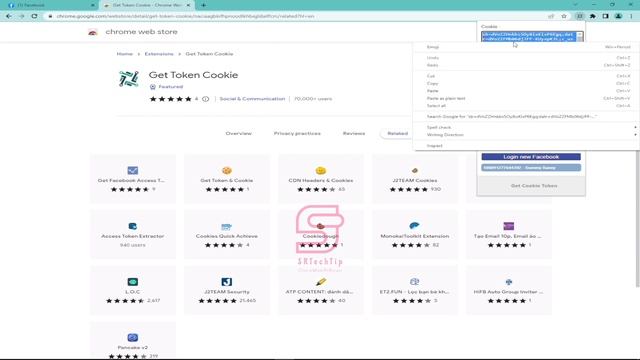This screenshot has width=640, height=360.
Task: Bookmark this page with star icon
Action: [x=564, y=16]
